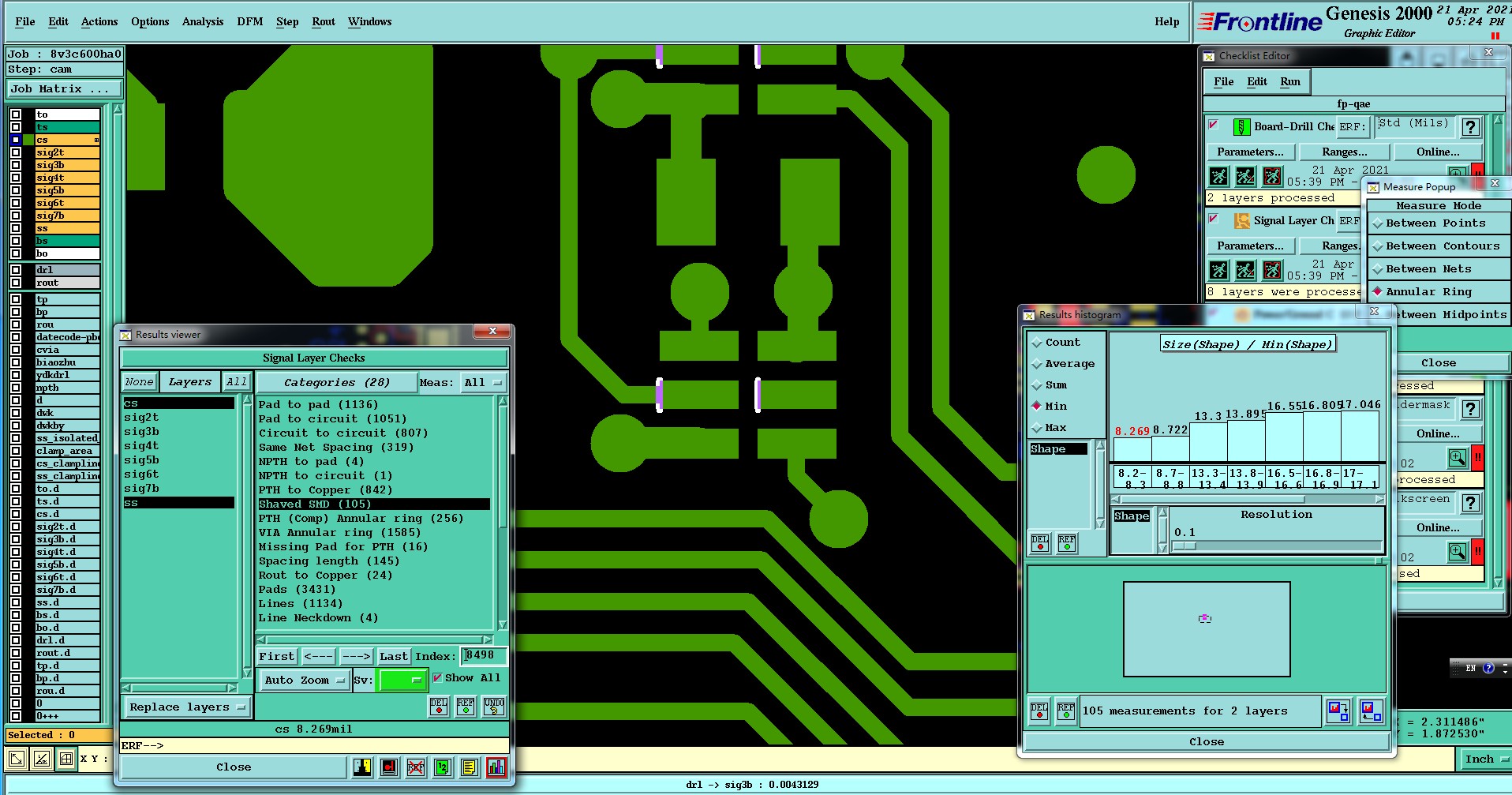Open the green Sv severity dropdown
The height and width of the screenshot is (795, 1512).
pyautogui.click(x=402, y=681)
